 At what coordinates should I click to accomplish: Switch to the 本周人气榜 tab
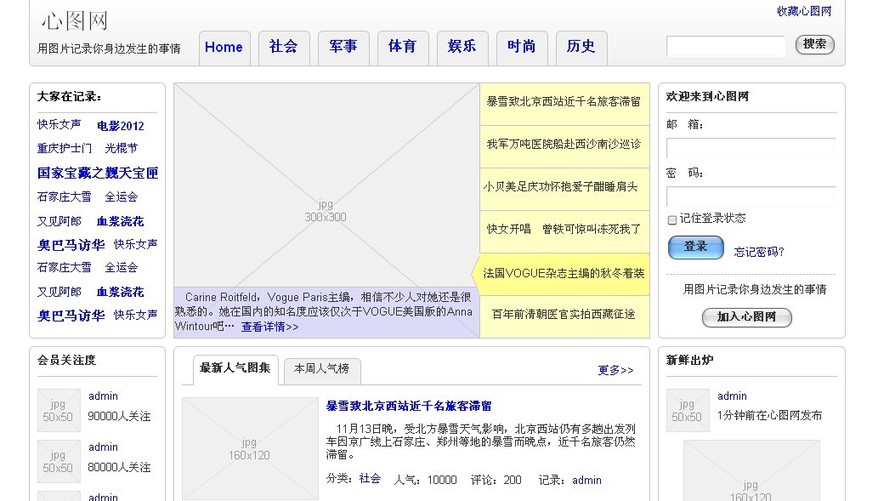coord(321,369)
